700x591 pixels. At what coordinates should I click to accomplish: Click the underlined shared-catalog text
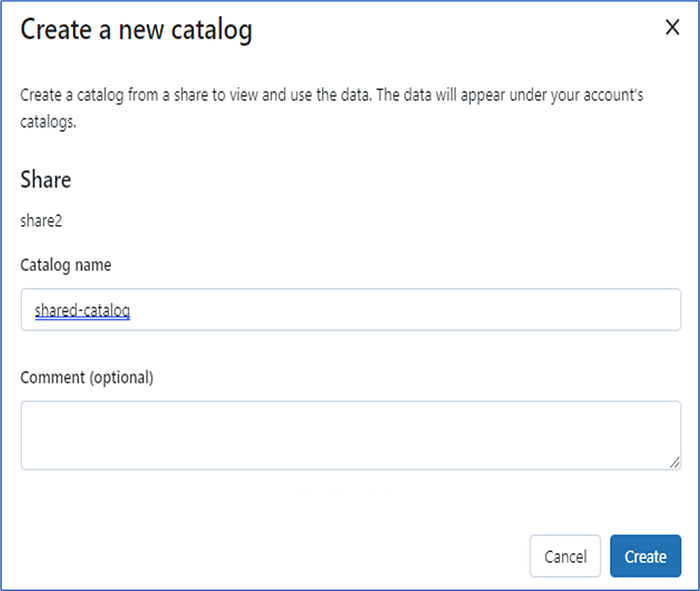coord(83,311)
